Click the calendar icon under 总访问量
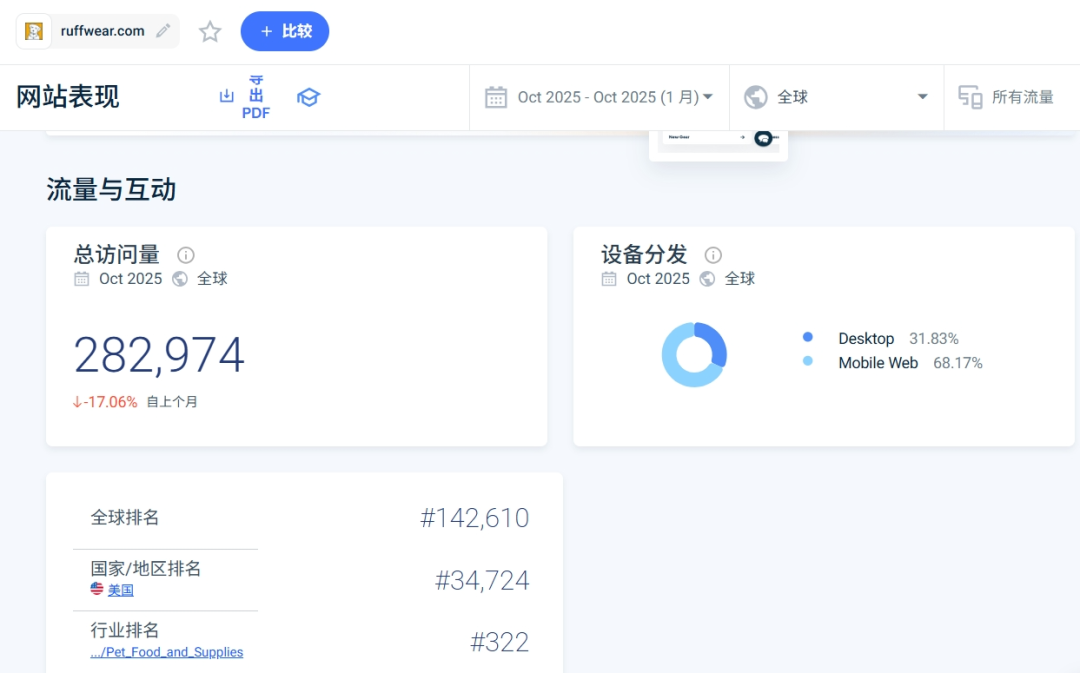Viewport: 1080px width, 673px height. coord(81,279)
